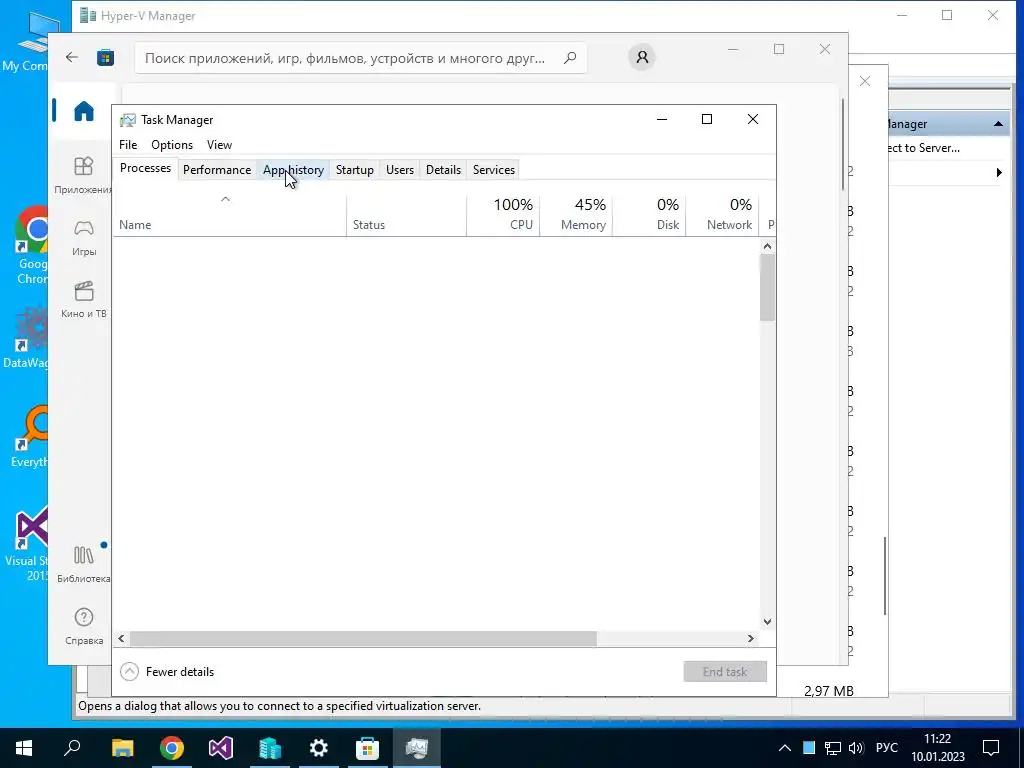Image resolution: width=1024 pixels, height=768 pixels.
Task: Open Библиотека in Store sidebar
Action: [x=84, y=564]
